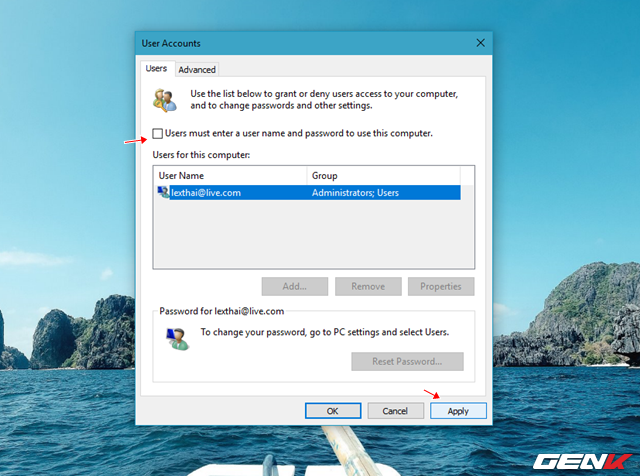Click the 'Users for this computer:' label
This screenshot has height=476, width=640.
(x=201, y=155)
